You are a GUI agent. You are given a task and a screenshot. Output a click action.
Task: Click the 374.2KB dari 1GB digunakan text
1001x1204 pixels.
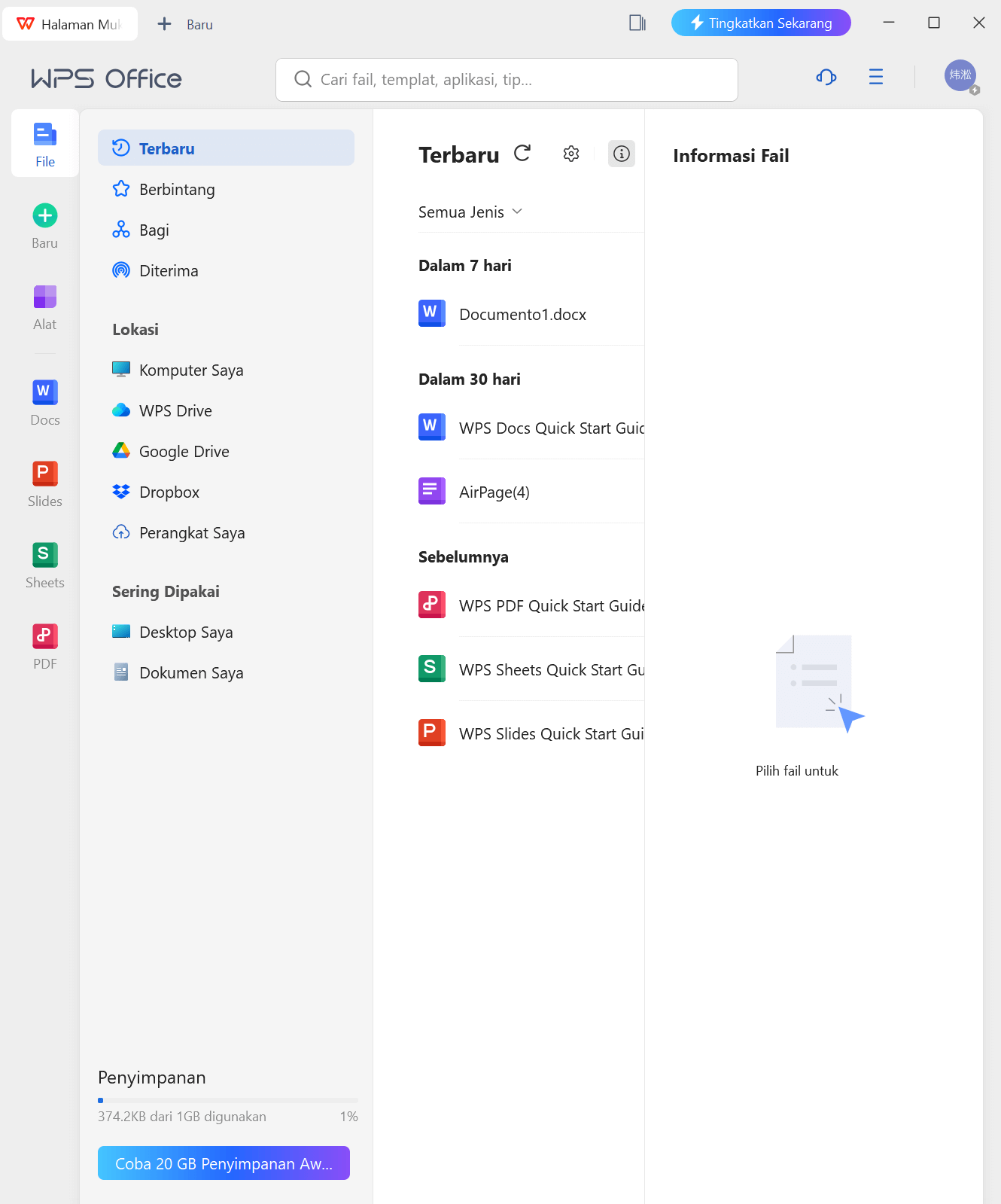point(182,1116)
